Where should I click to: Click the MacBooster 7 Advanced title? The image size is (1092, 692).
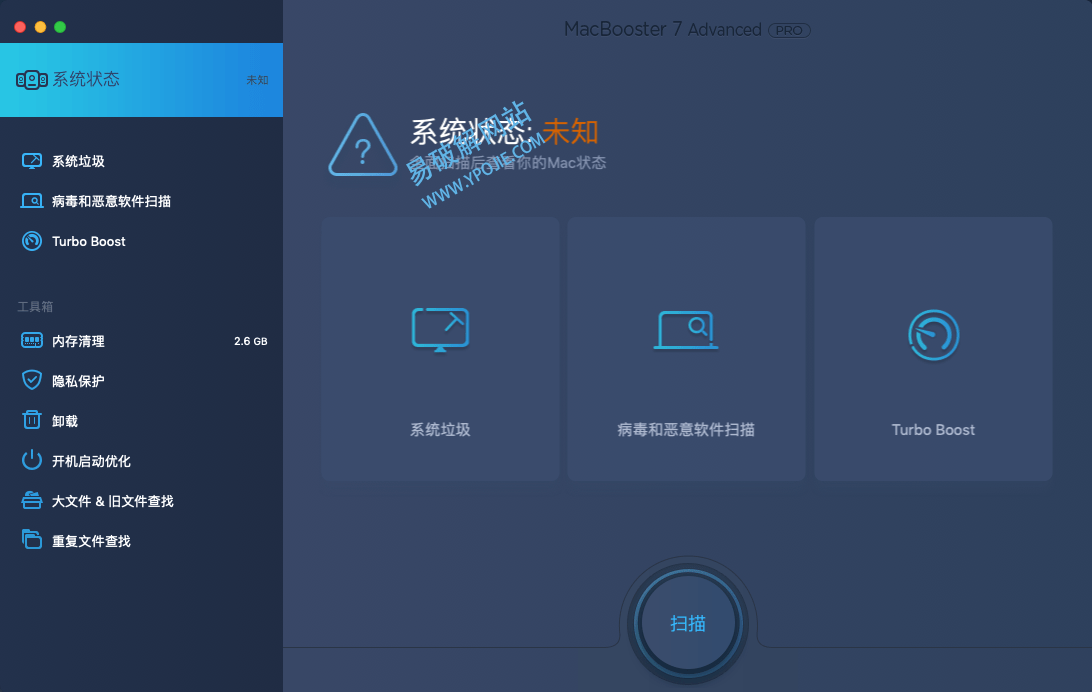662,29
